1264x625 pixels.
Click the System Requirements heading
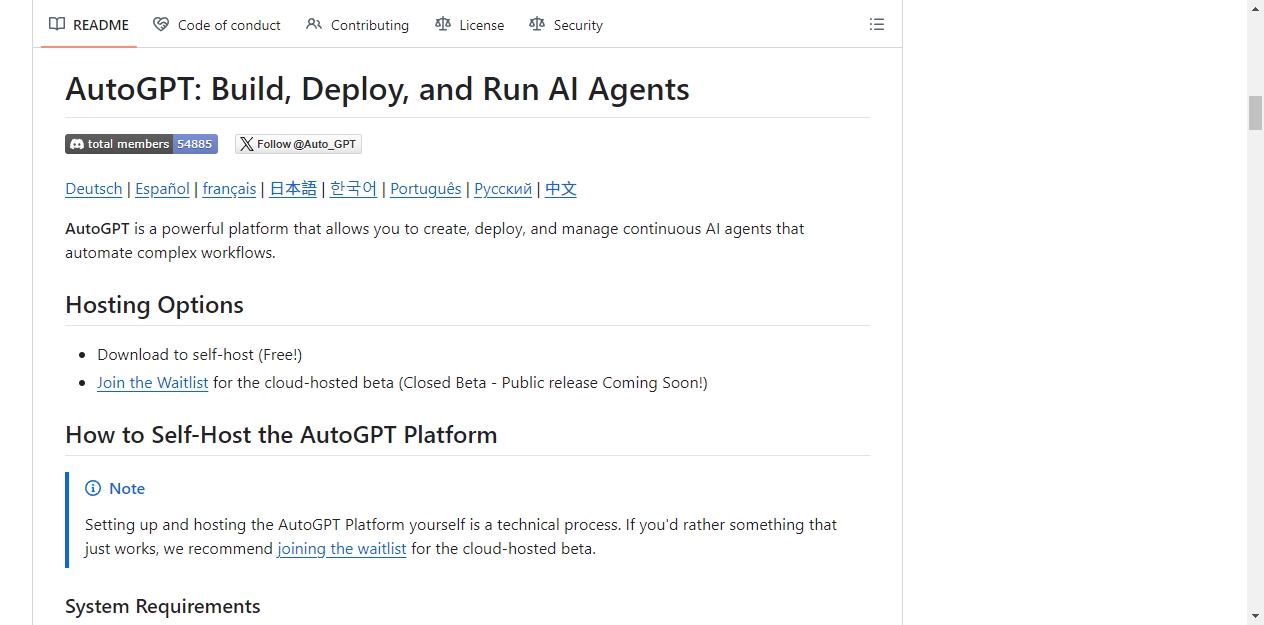pyautogui.click(x=163, y=607)
